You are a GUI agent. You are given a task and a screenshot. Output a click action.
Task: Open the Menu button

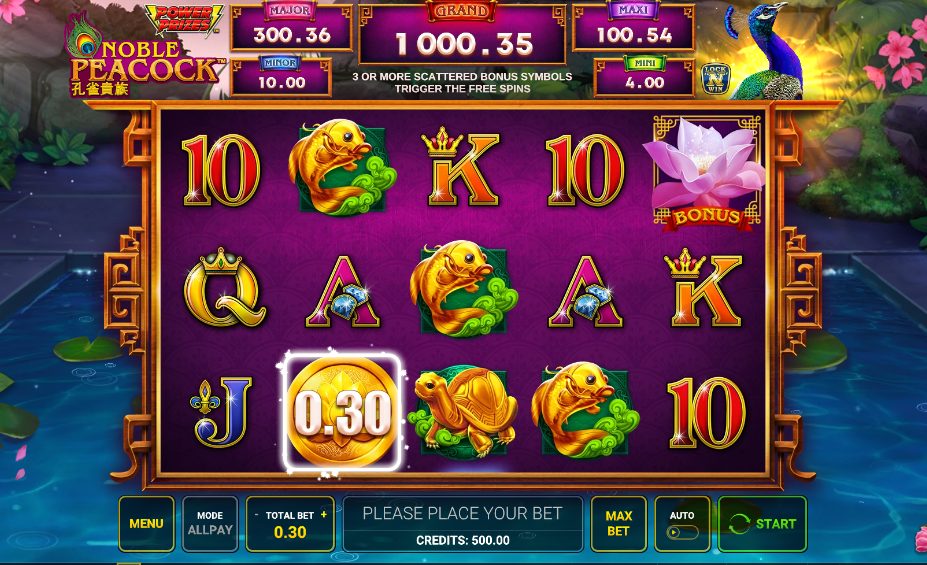coord(147,524)
